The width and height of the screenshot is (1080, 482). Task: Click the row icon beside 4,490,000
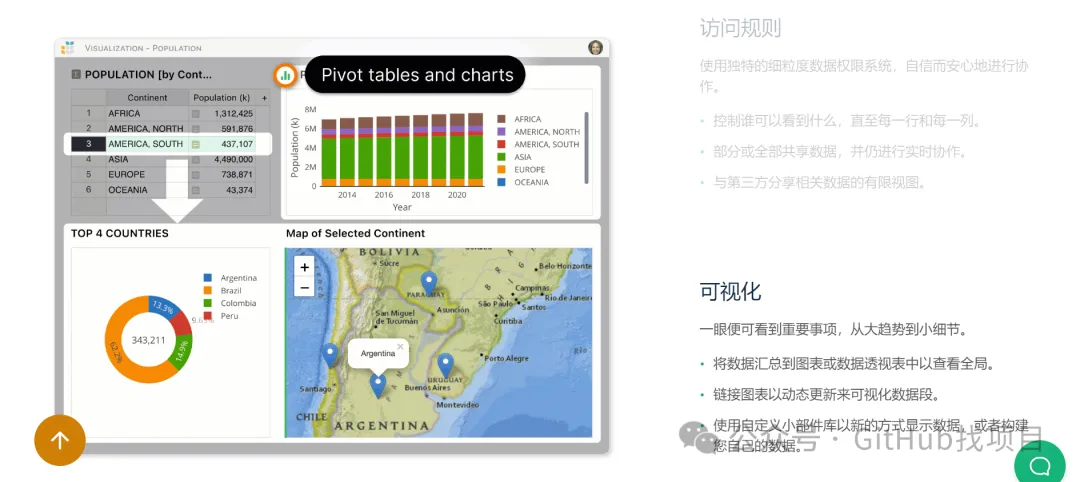coord(196,160)
